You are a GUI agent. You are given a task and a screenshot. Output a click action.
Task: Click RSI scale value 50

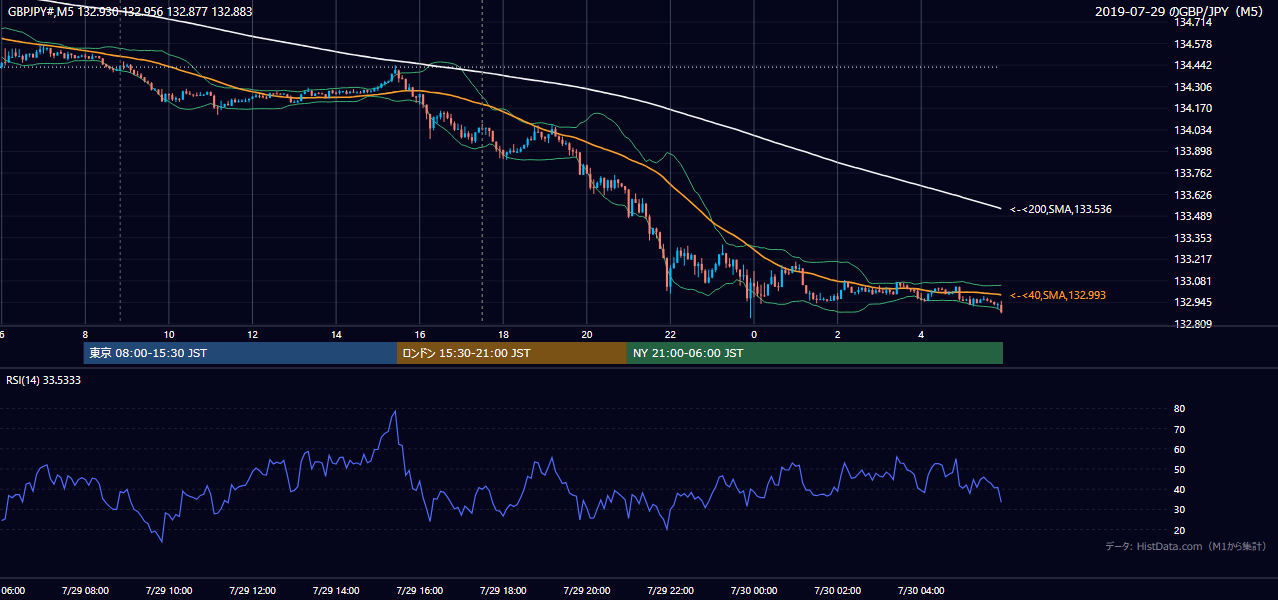(1179, 469)
